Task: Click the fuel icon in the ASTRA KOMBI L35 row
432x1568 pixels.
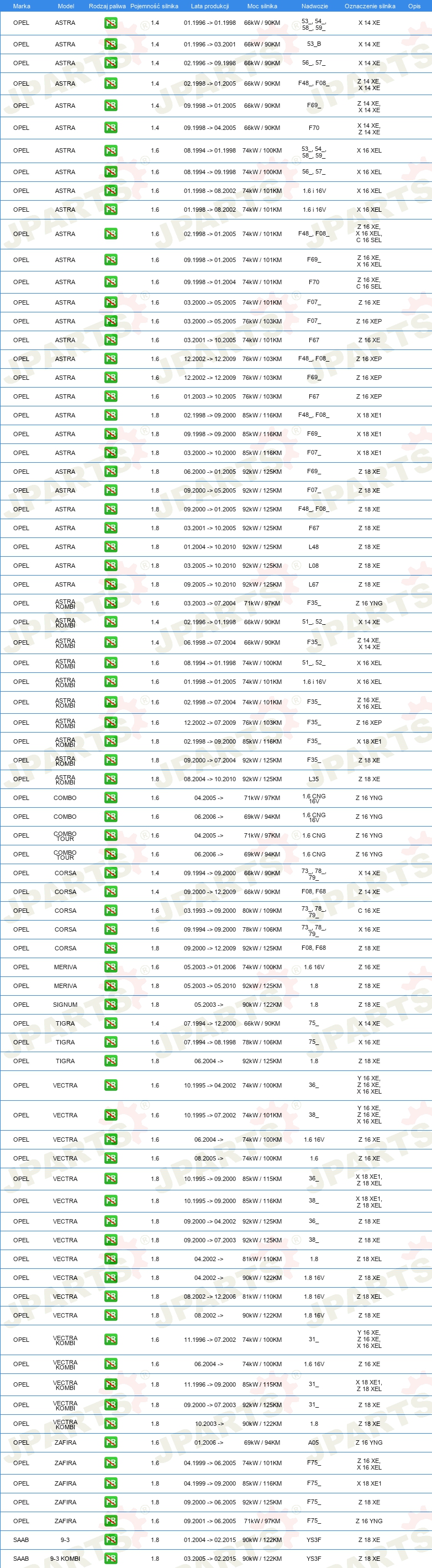Action: coord(110,778)
